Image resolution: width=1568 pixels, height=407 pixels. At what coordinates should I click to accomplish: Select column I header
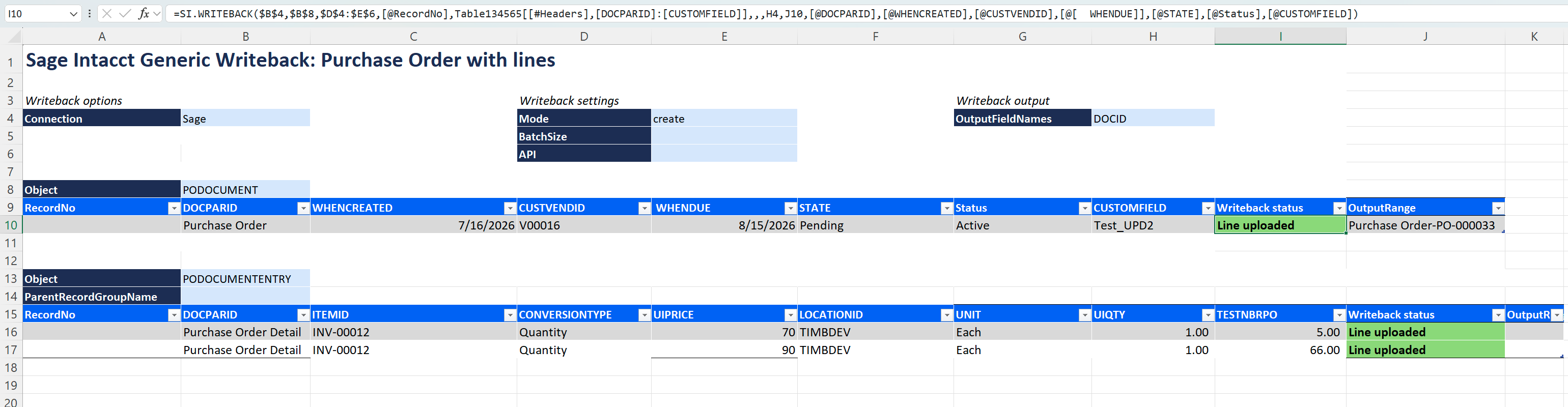pos(1280,37)
